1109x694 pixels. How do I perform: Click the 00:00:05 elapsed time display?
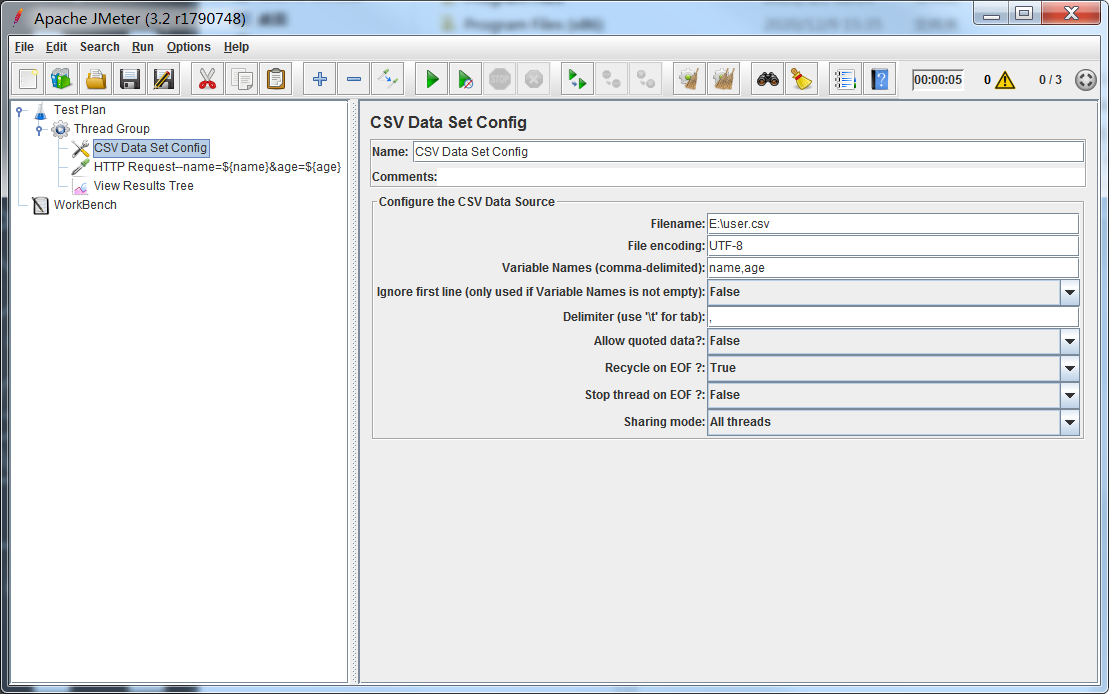click(x=938, y=80)
